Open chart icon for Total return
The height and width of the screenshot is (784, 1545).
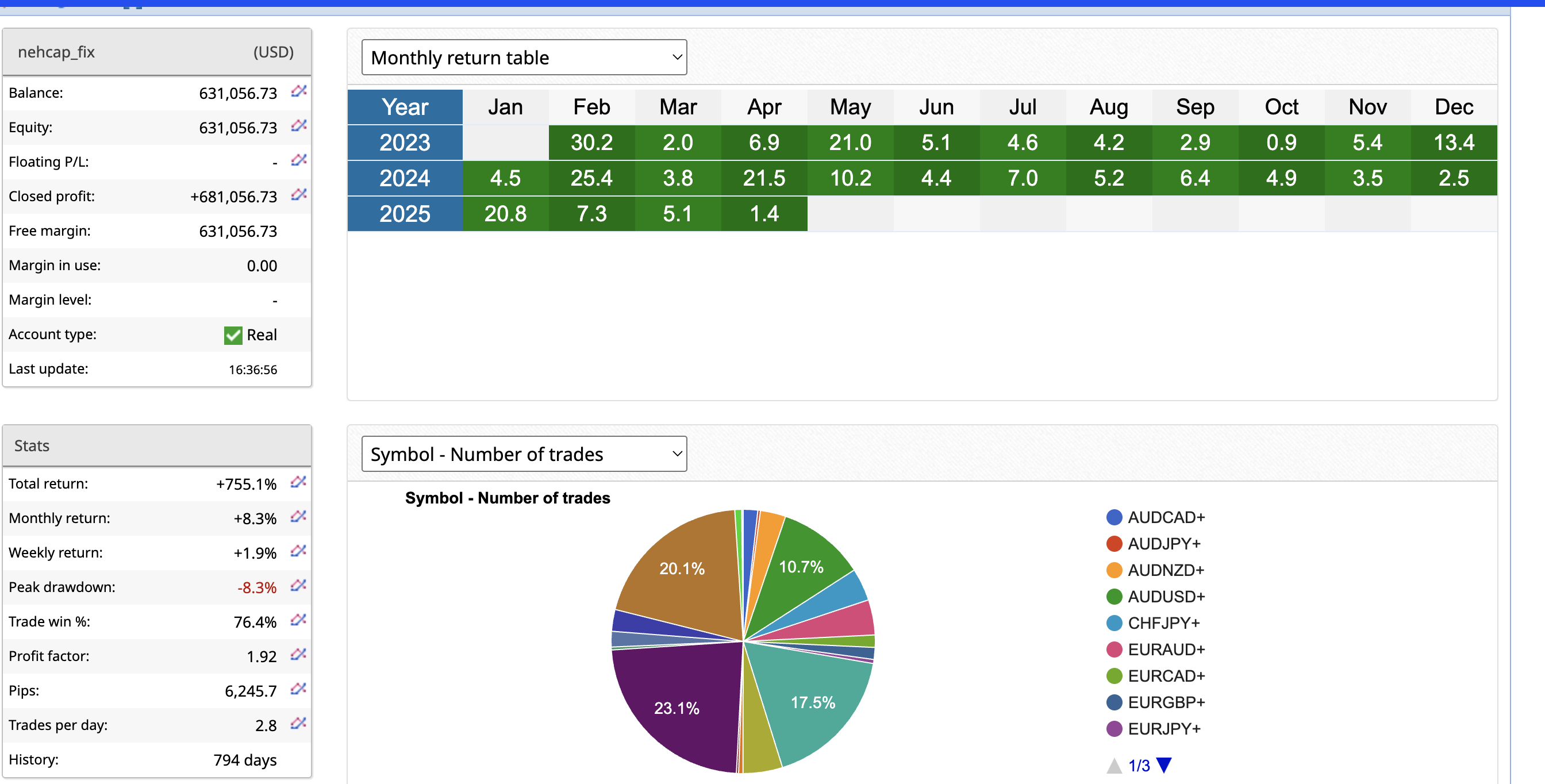tap(298, 482)
